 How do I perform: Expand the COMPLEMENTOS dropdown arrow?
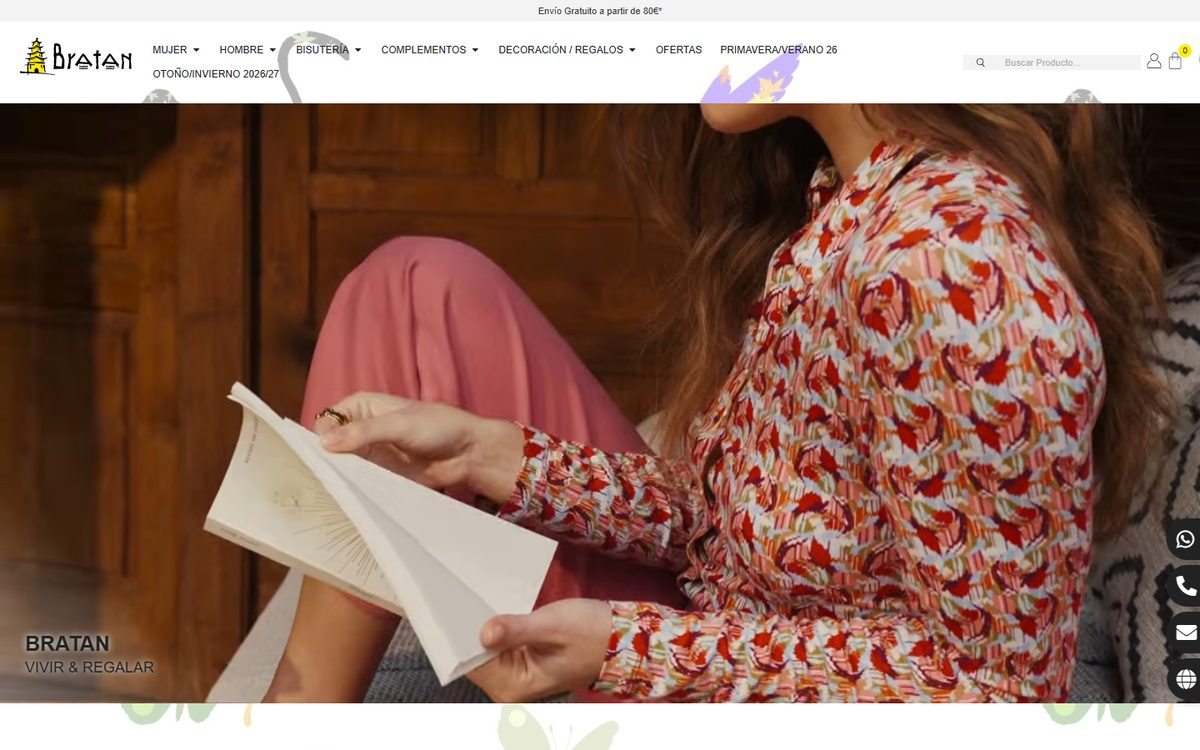[475, 50]
